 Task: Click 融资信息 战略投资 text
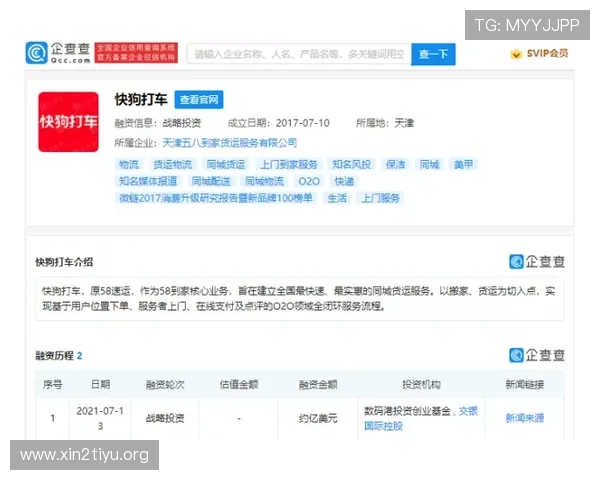pyautogui.click(x=158, y=123)
